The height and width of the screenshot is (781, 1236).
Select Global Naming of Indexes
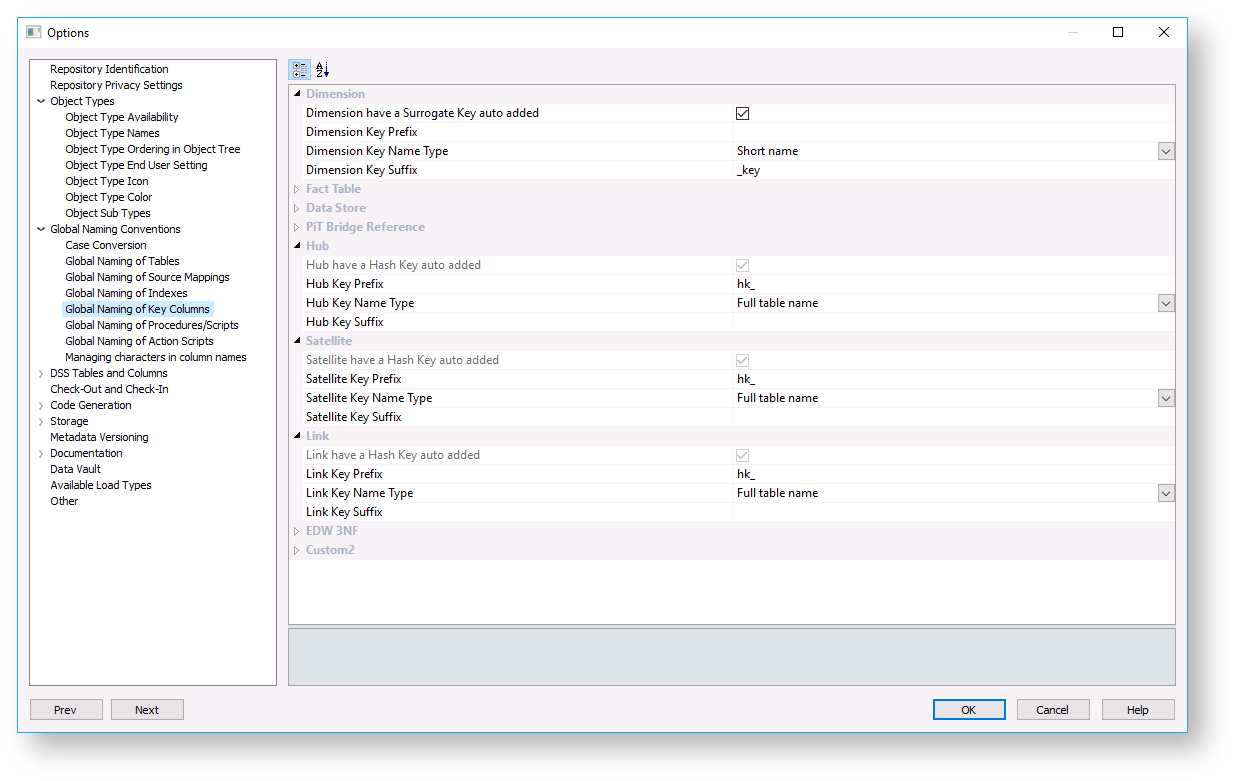point(126,293)
